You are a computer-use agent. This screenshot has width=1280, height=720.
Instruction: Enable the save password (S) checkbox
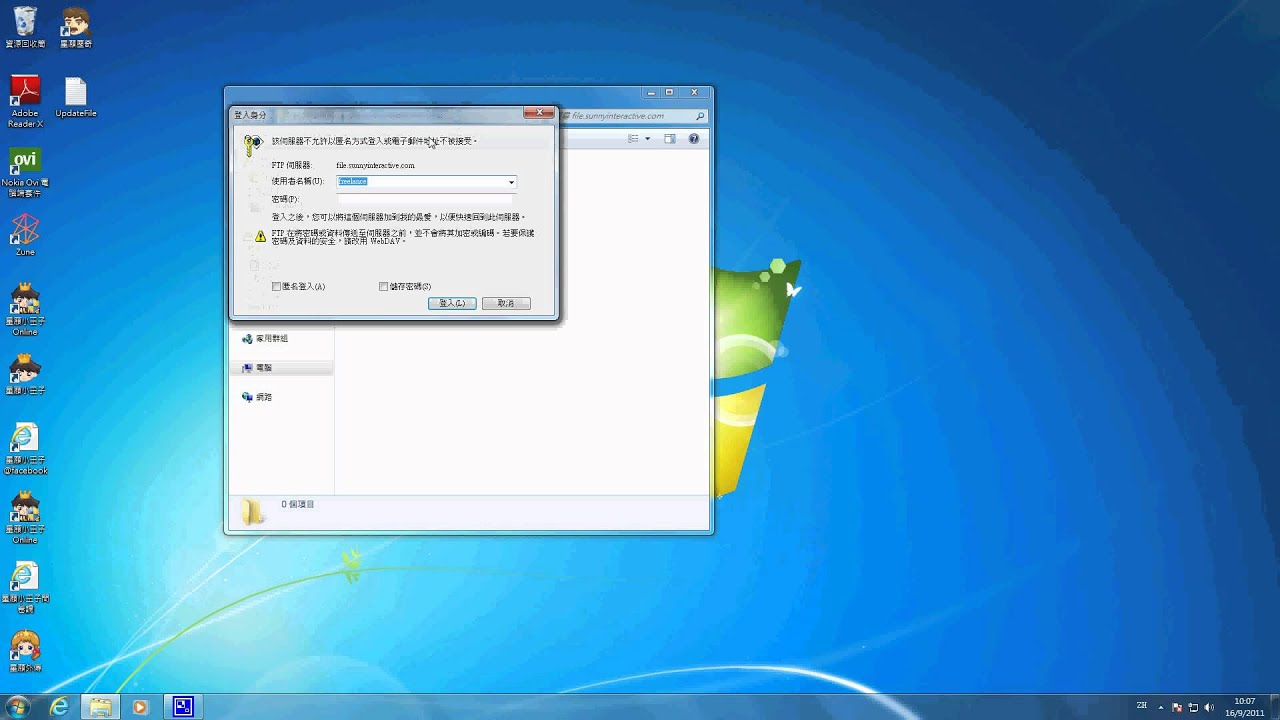click(x=383, y=286)
